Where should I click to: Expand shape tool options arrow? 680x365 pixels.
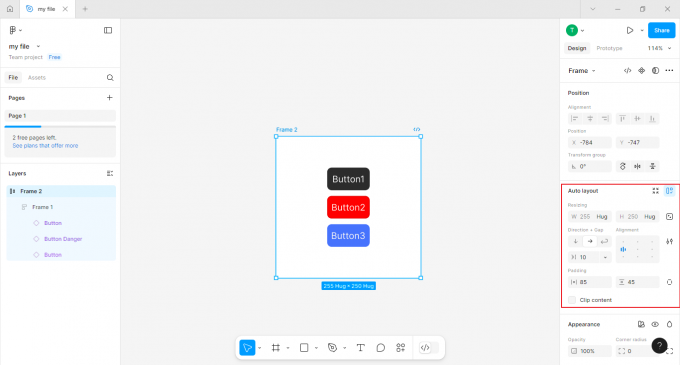[316, 348]
